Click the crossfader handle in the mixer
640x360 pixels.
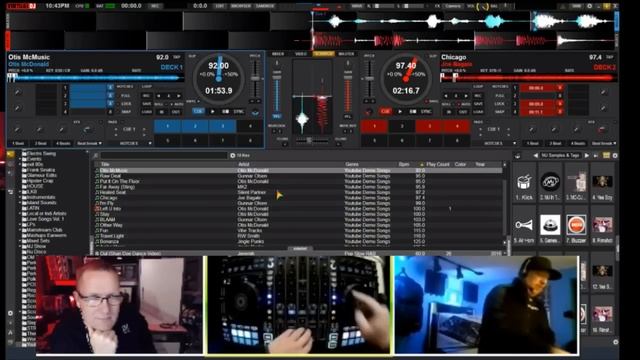[x=309, y=140]
